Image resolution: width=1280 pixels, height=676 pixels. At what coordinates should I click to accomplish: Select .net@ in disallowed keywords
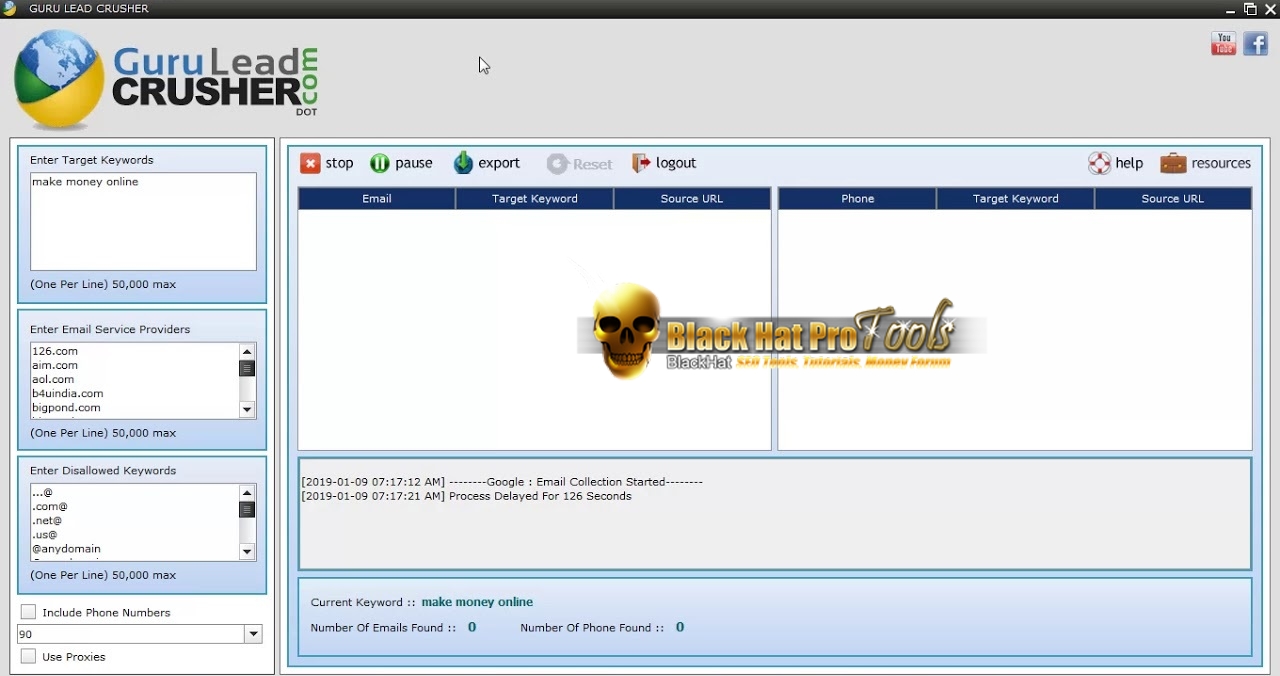click(47, 520)
